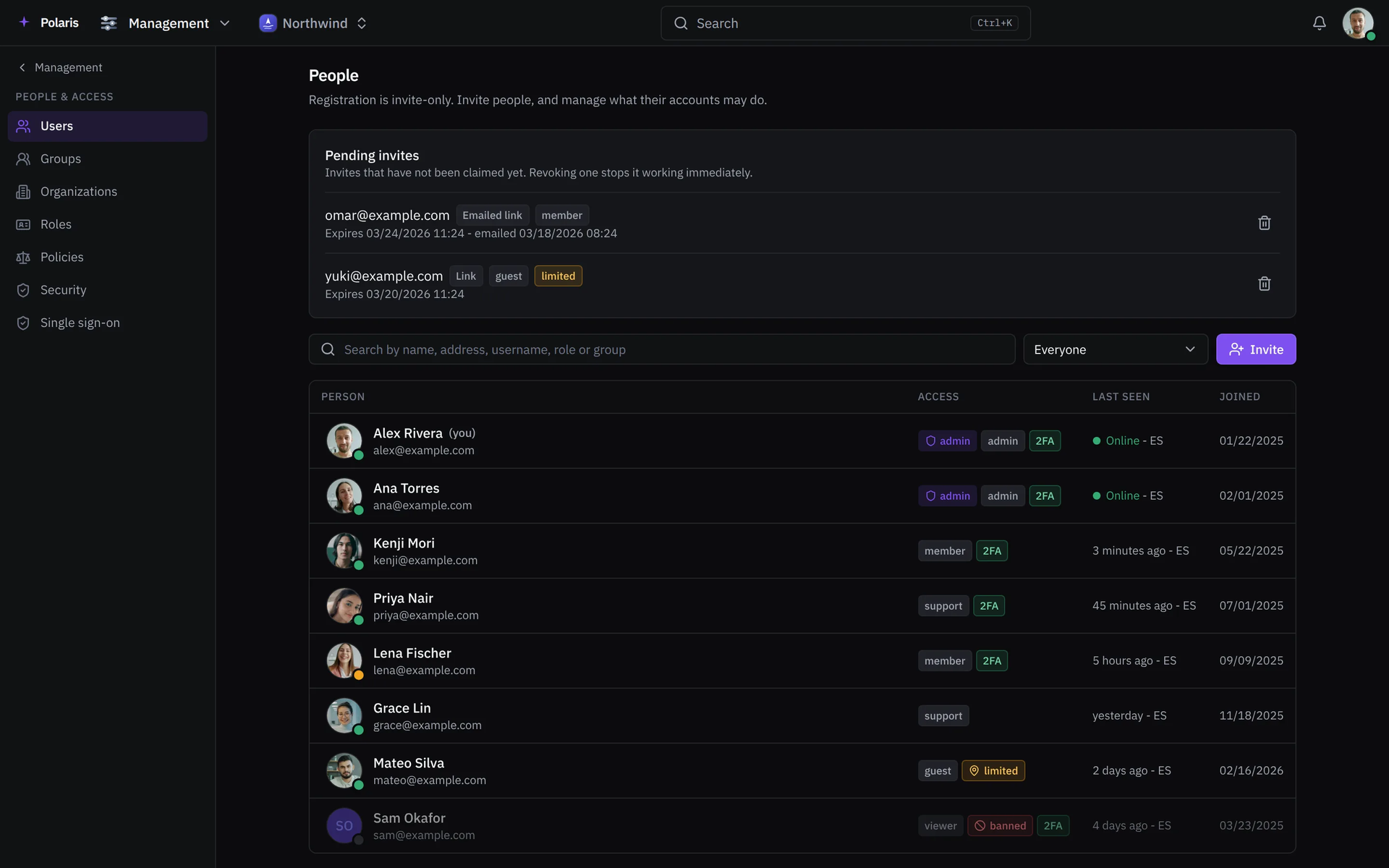Screen dimensions: 1389x868
Task: Open Policies scale icon in sidebar
Action: pos(23,258)
